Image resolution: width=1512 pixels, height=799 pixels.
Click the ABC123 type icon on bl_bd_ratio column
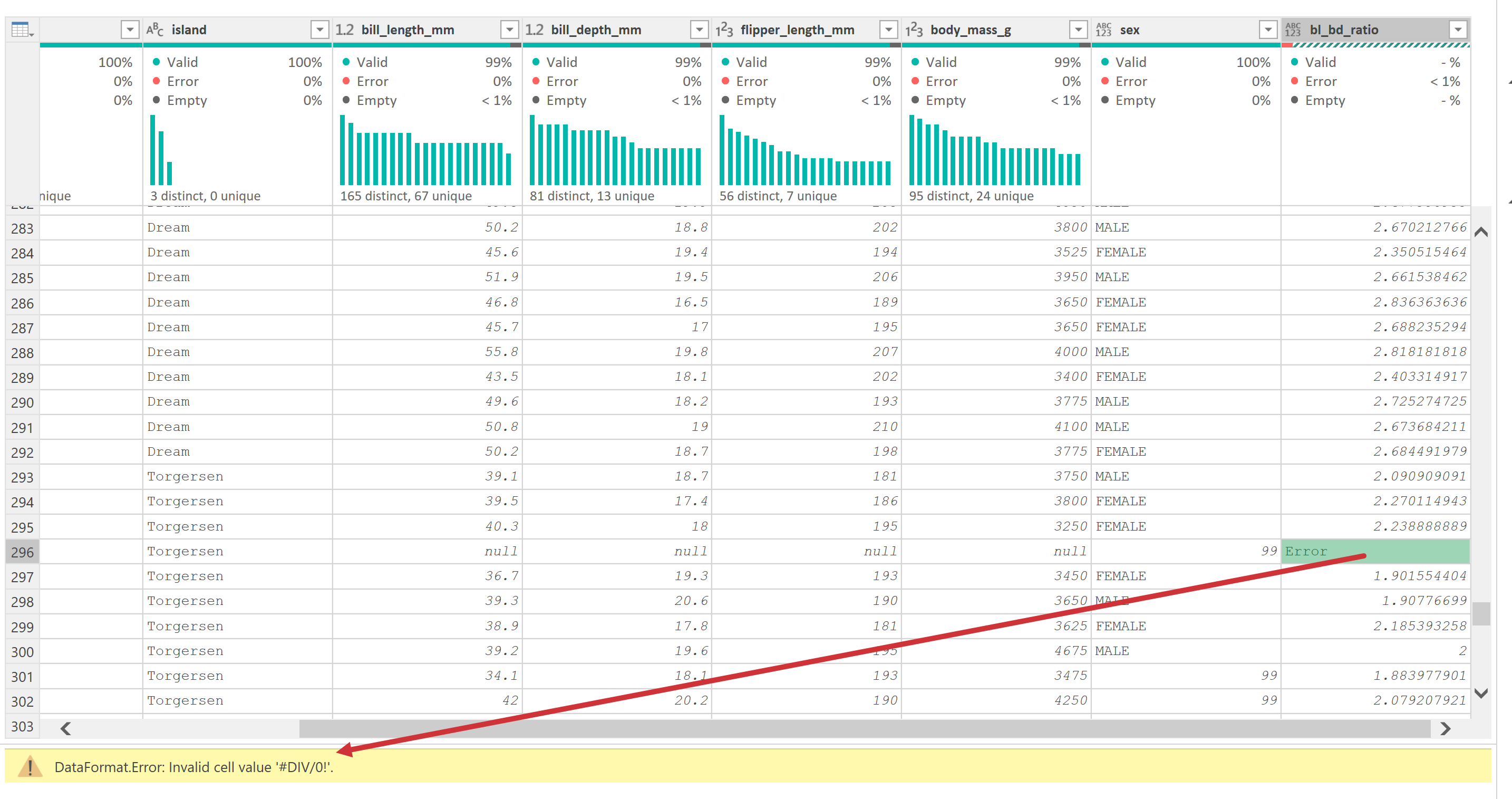point(1293,30)
